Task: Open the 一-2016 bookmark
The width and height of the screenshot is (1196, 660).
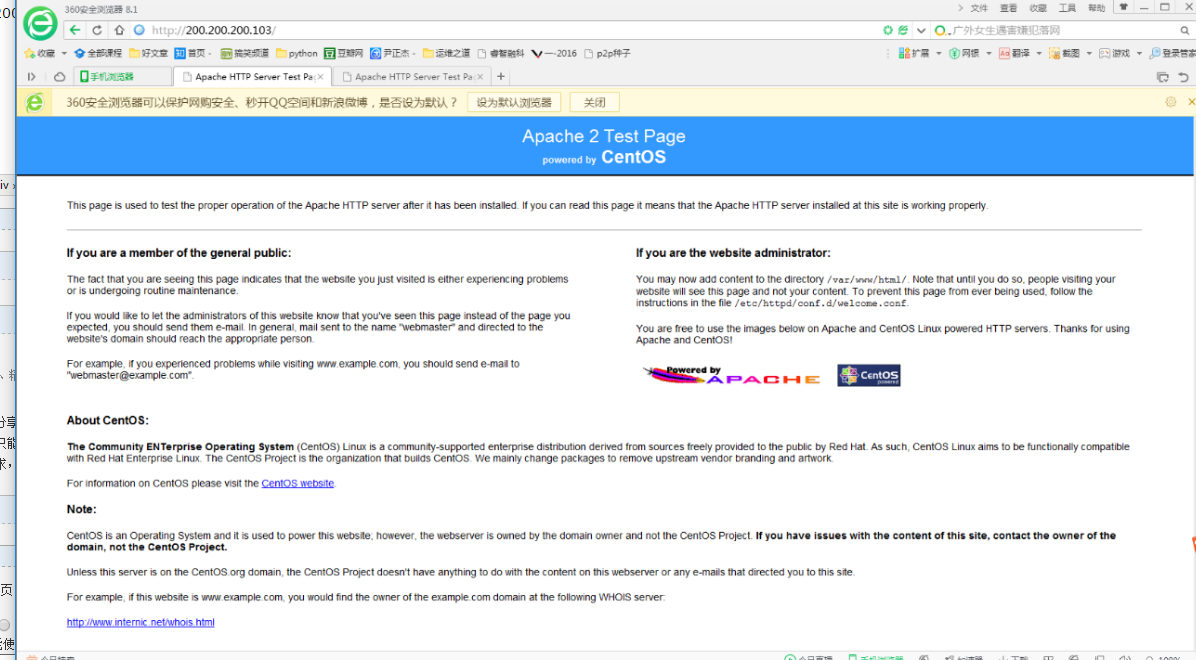Action: (555, 53)
